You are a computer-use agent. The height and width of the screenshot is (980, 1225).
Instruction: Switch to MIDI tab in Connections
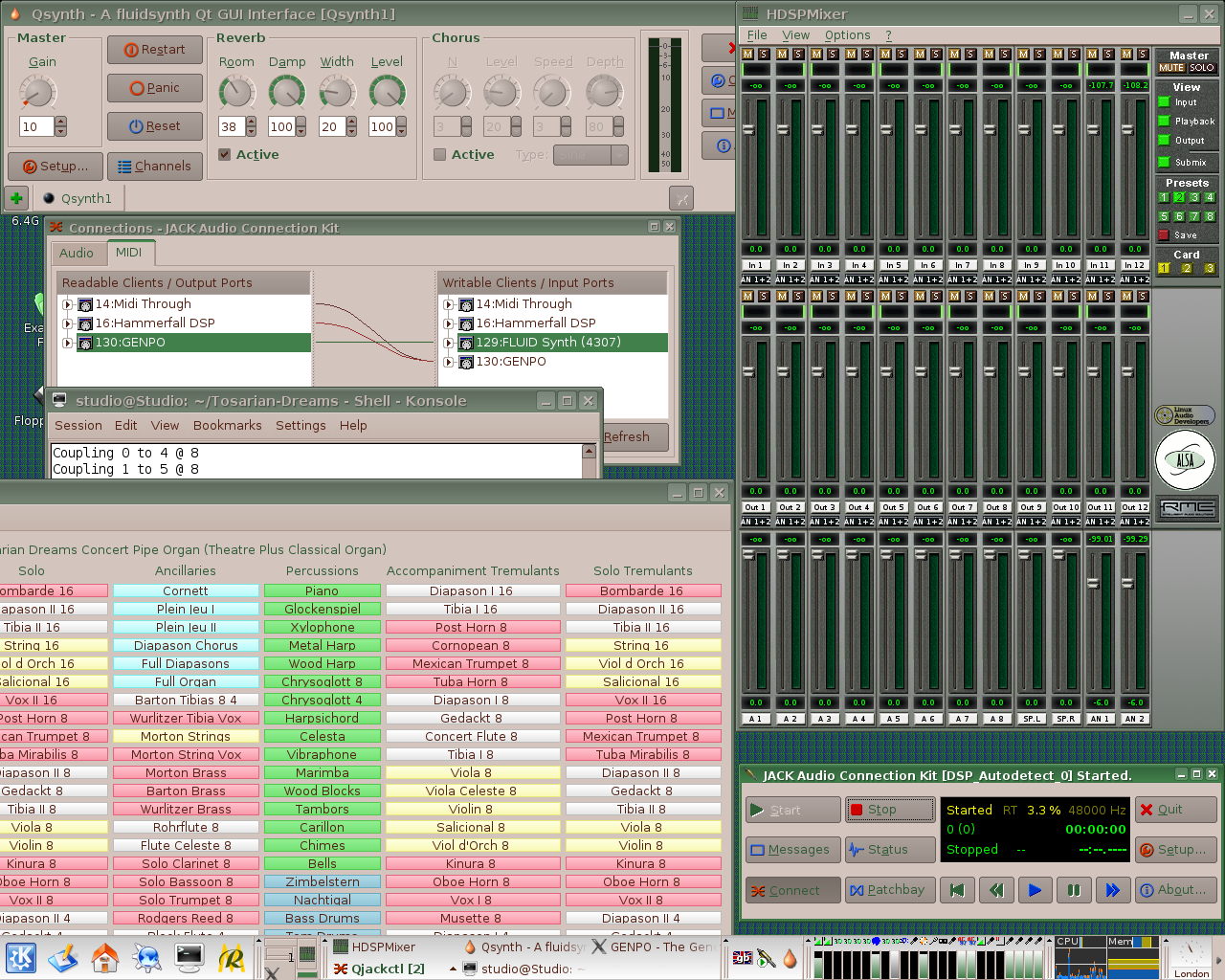[x=128, y=253]
